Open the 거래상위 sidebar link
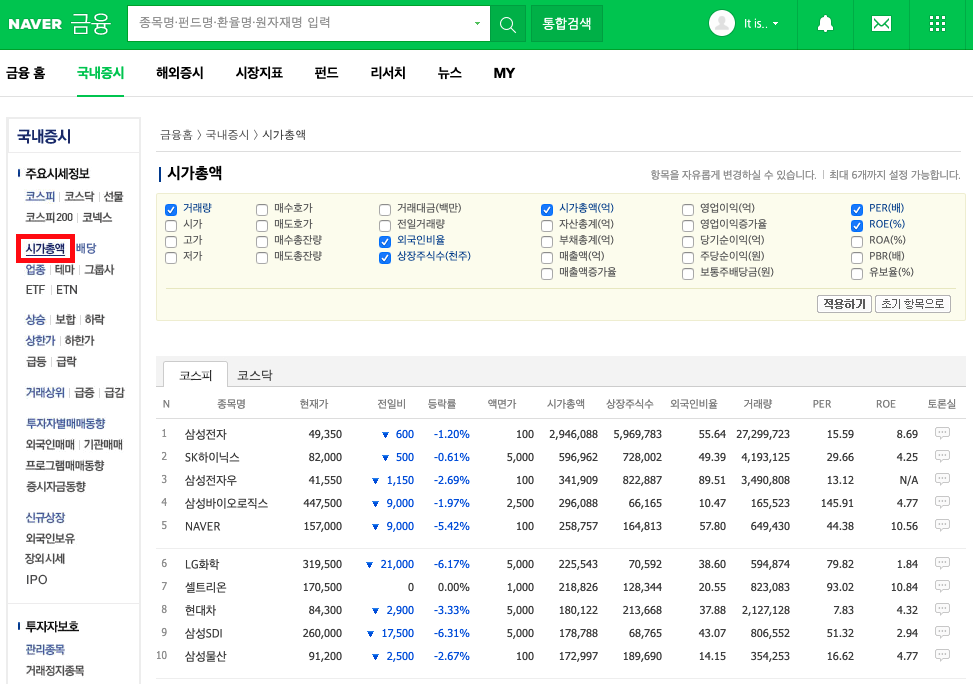 (45, 392)
